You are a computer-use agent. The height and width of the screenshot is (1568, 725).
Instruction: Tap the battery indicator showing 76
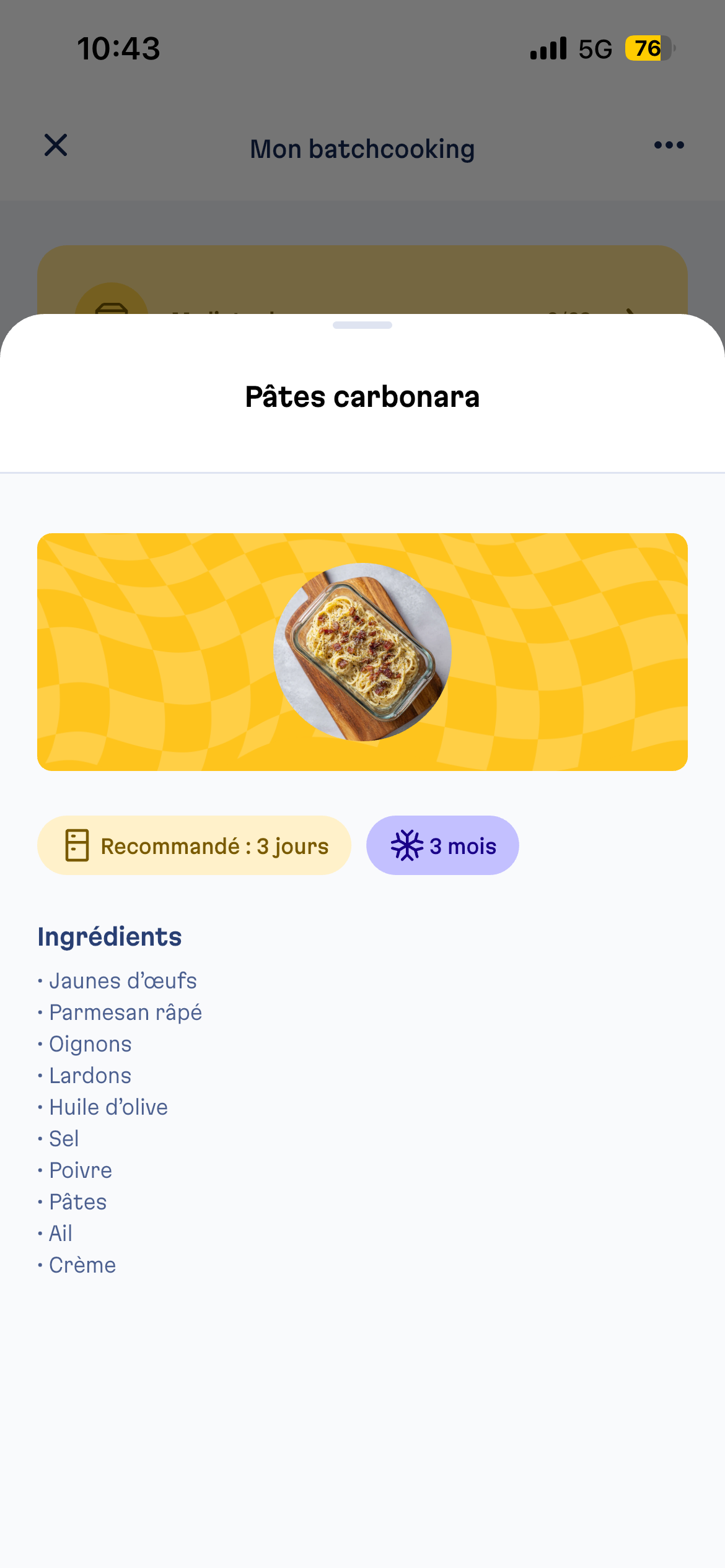(649, 48)
